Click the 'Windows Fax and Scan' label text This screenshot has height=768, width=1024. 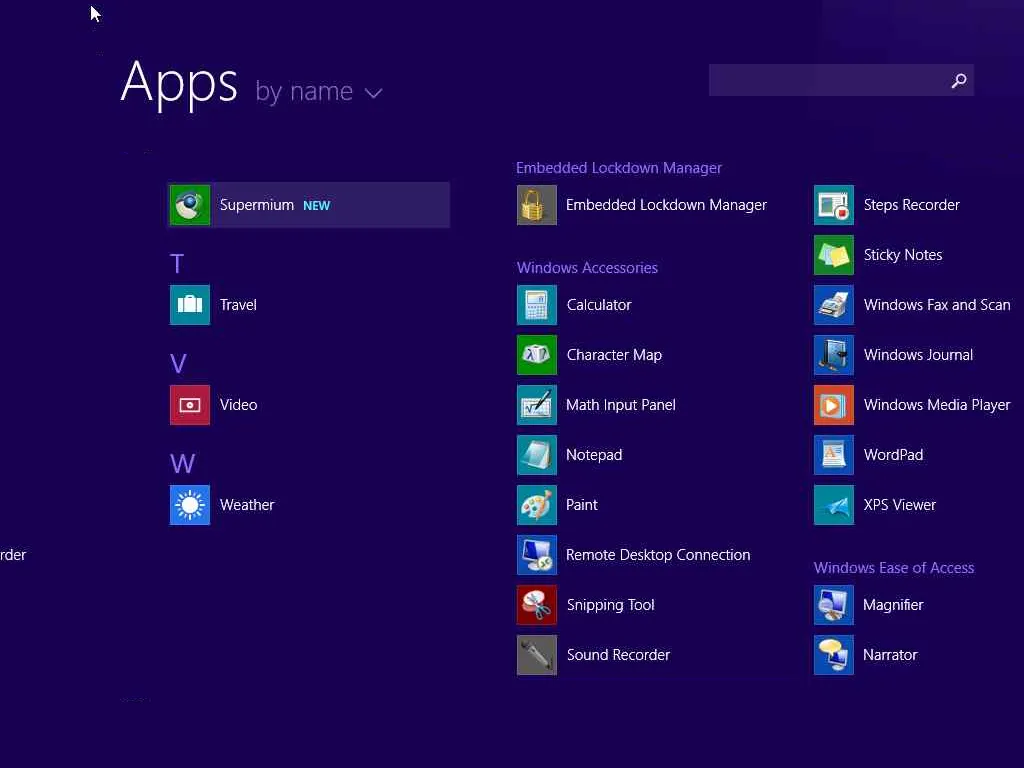click(x=936, y=305)
